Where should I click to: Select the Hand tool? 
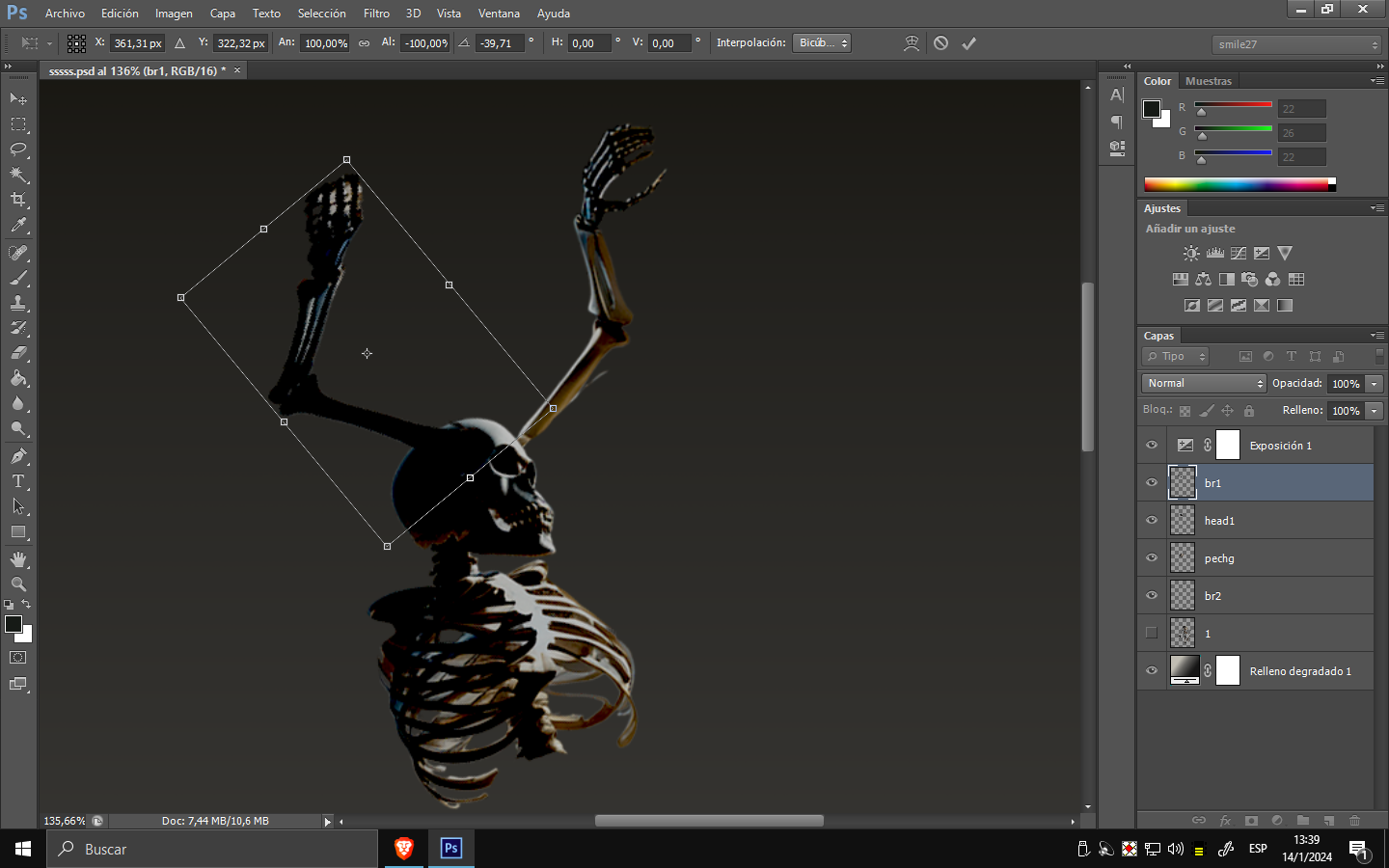18,559
